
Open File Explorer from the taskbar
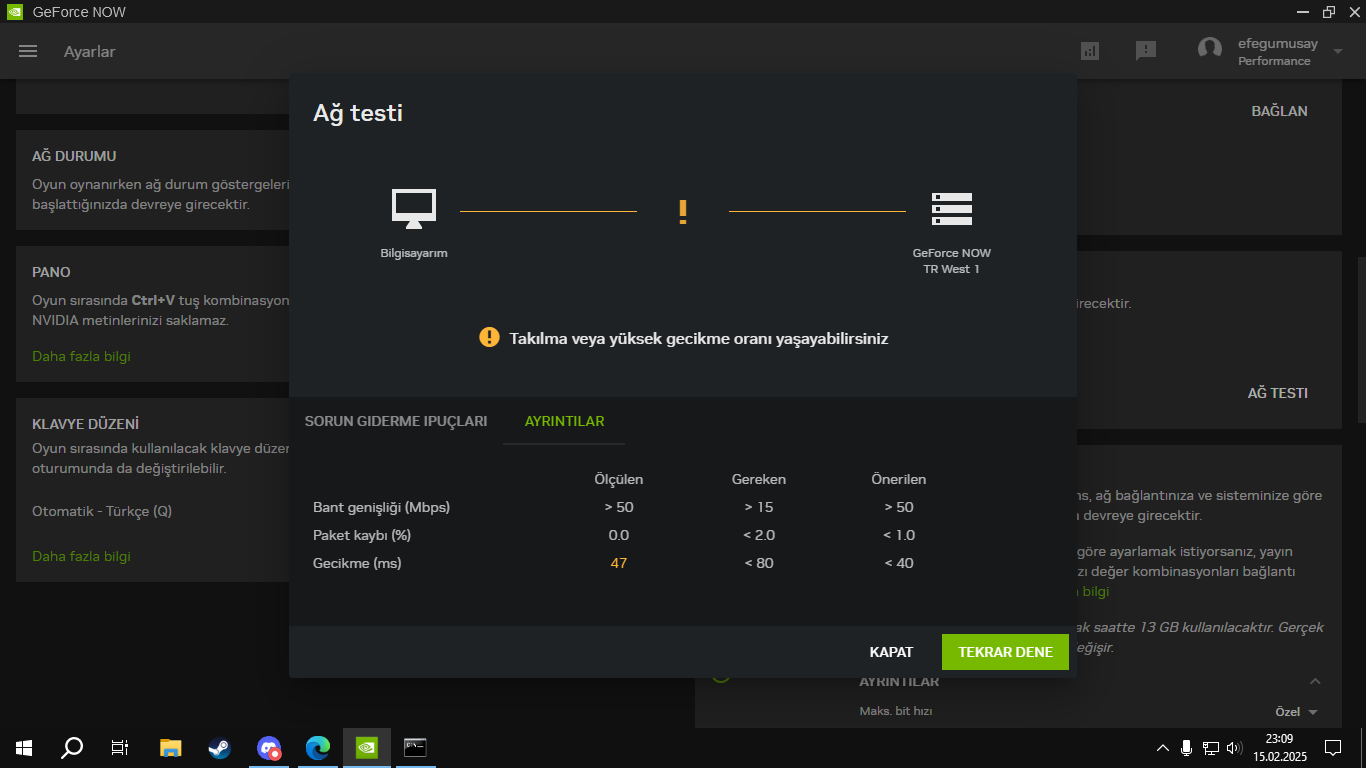tap(171, 747)
